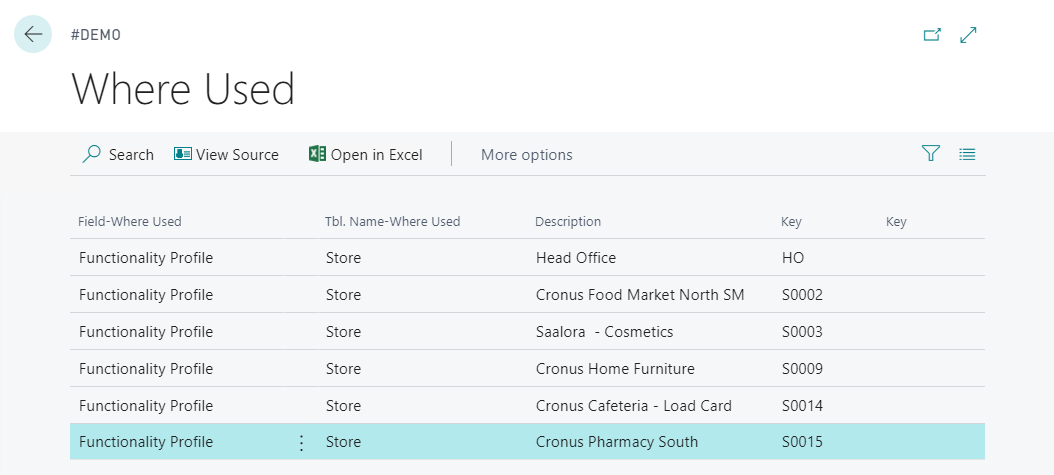Select the Cronus Home Furniture description
1054x475 pixels.
[x=615, y=369]
